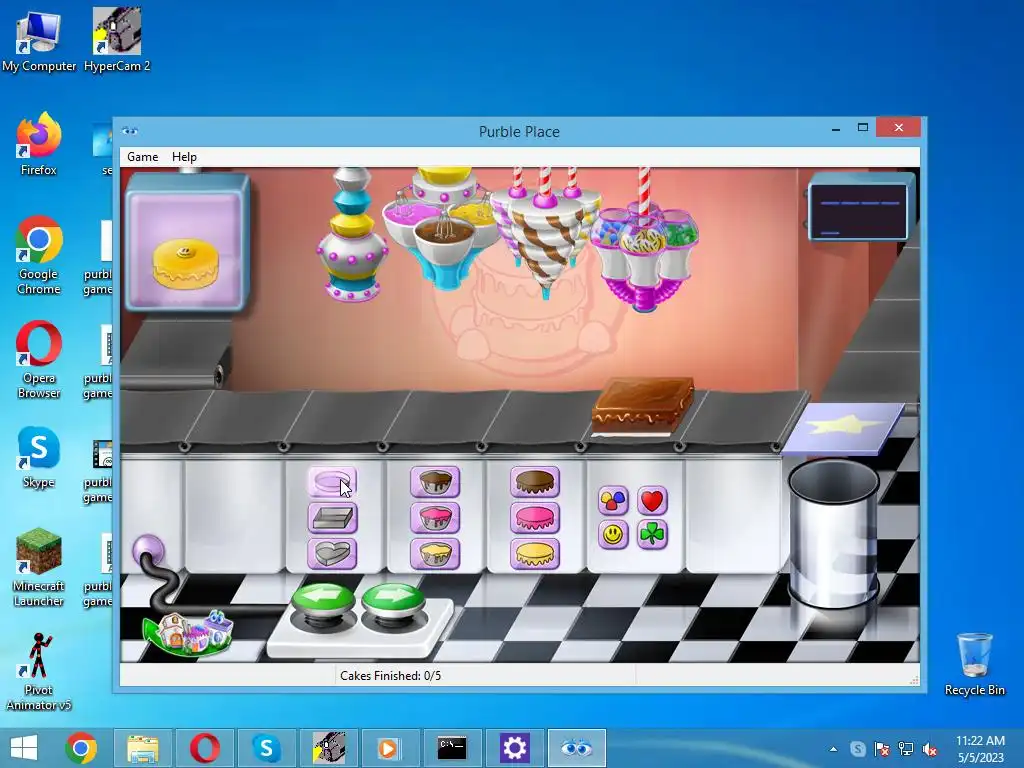Click the Purble Place village home icon

point(188,632)
